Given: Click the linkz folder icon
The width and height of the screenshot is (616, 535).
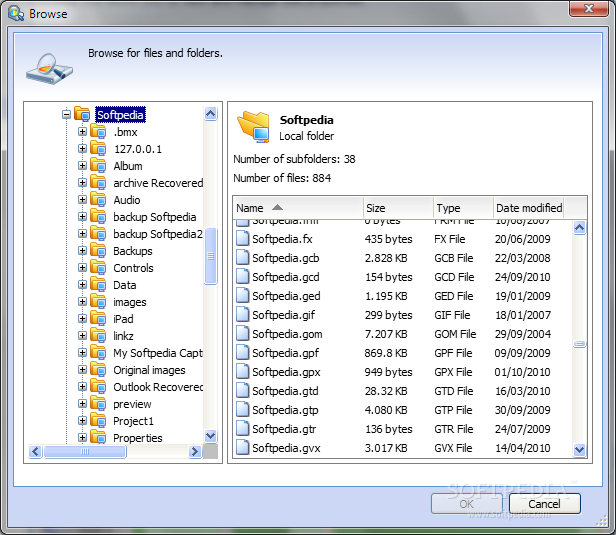Looking at the screenshot, I should pyautogui.click(x=98, y=335).
